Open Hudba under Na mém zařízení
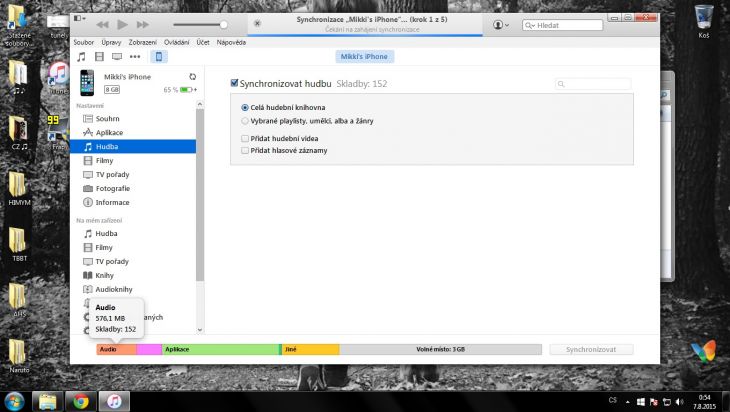 pos(106,234)
